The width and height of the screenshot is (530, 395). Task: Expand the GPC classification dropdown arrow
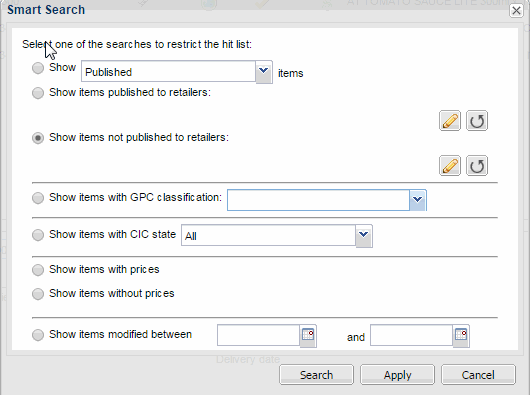418,200
